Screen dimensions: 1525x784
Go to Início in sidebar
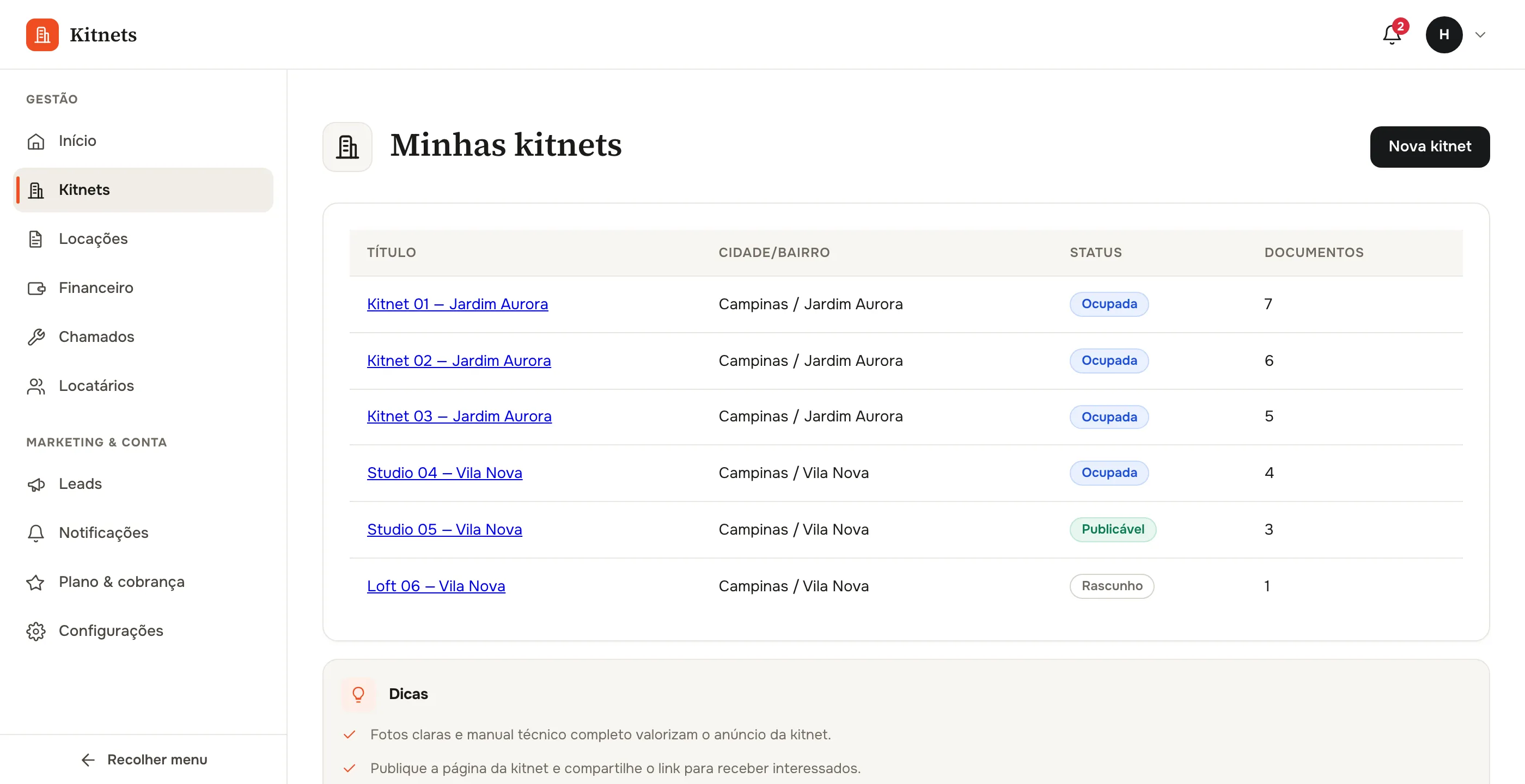click(x=143, y=141)
